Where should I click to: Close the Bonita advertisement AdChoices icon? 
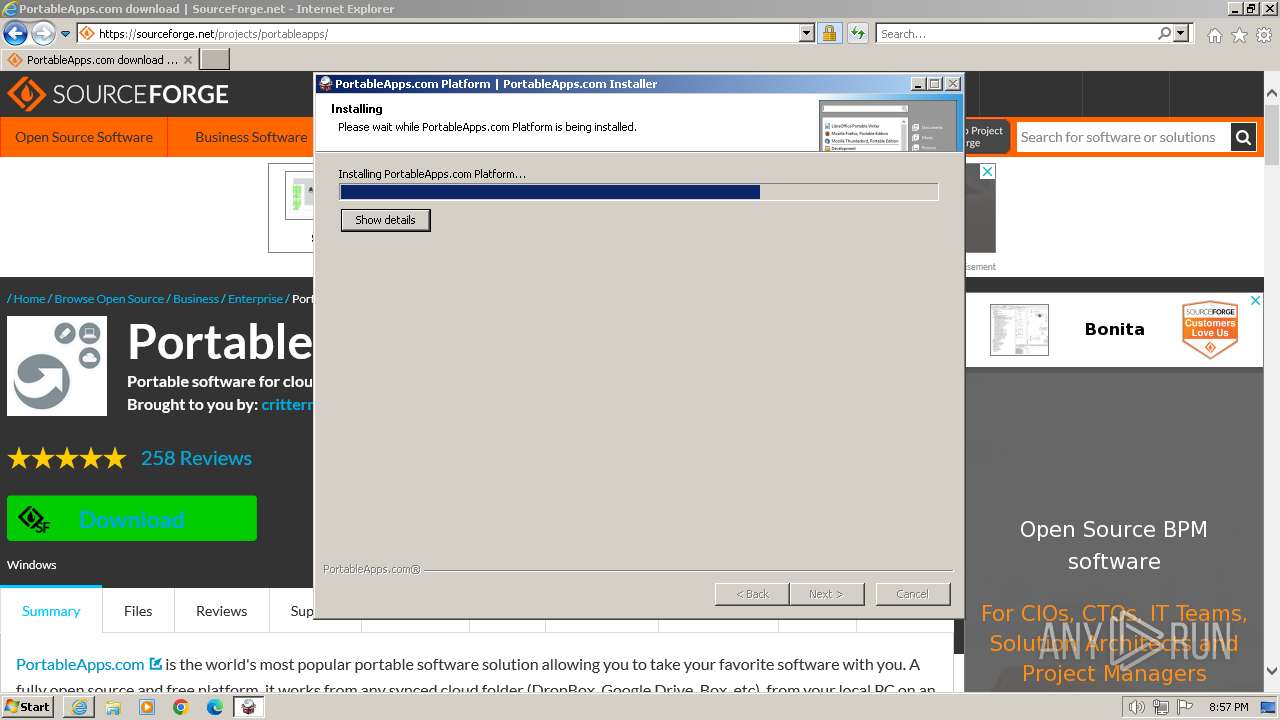pyautogui.click(x=1254, y=301)
